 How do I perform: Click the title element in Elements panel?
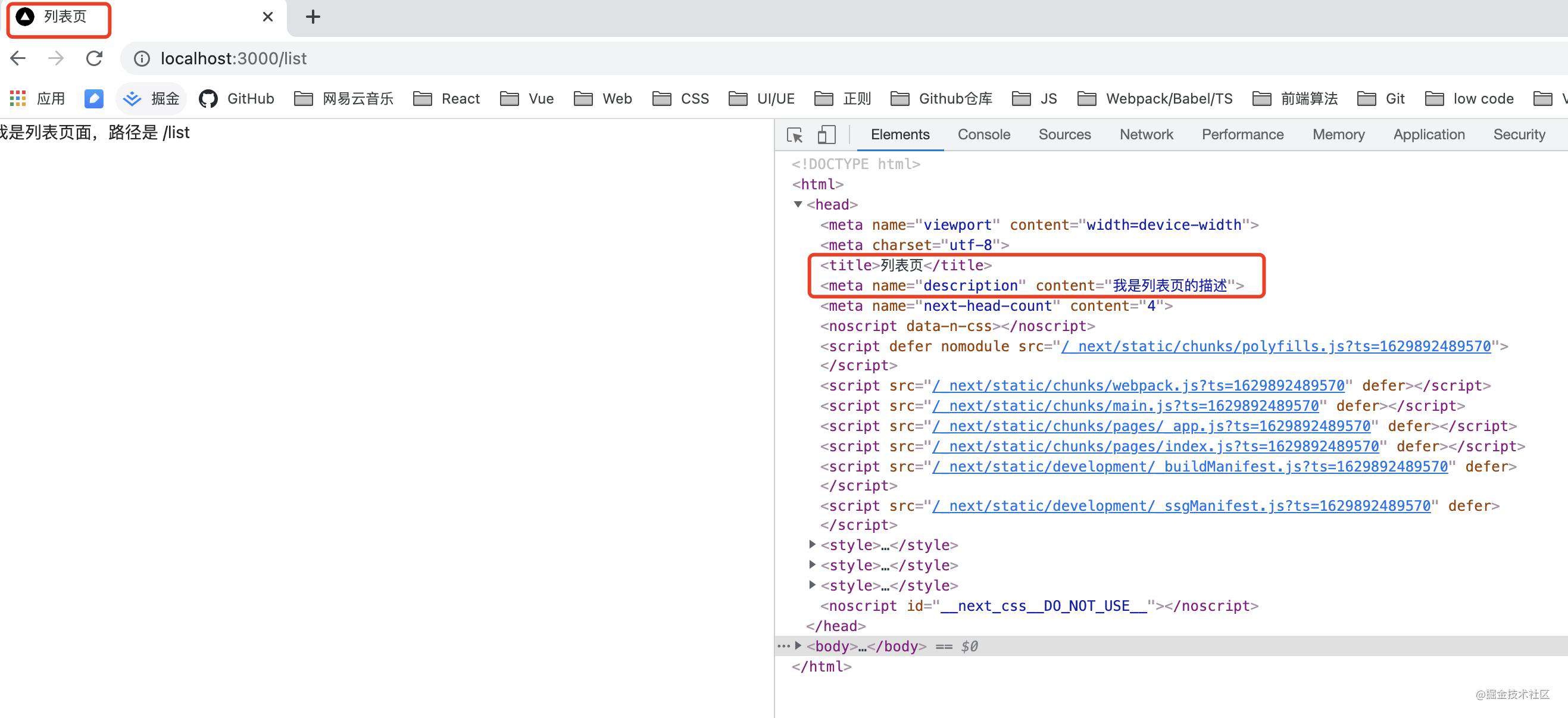tap(905, 265)
